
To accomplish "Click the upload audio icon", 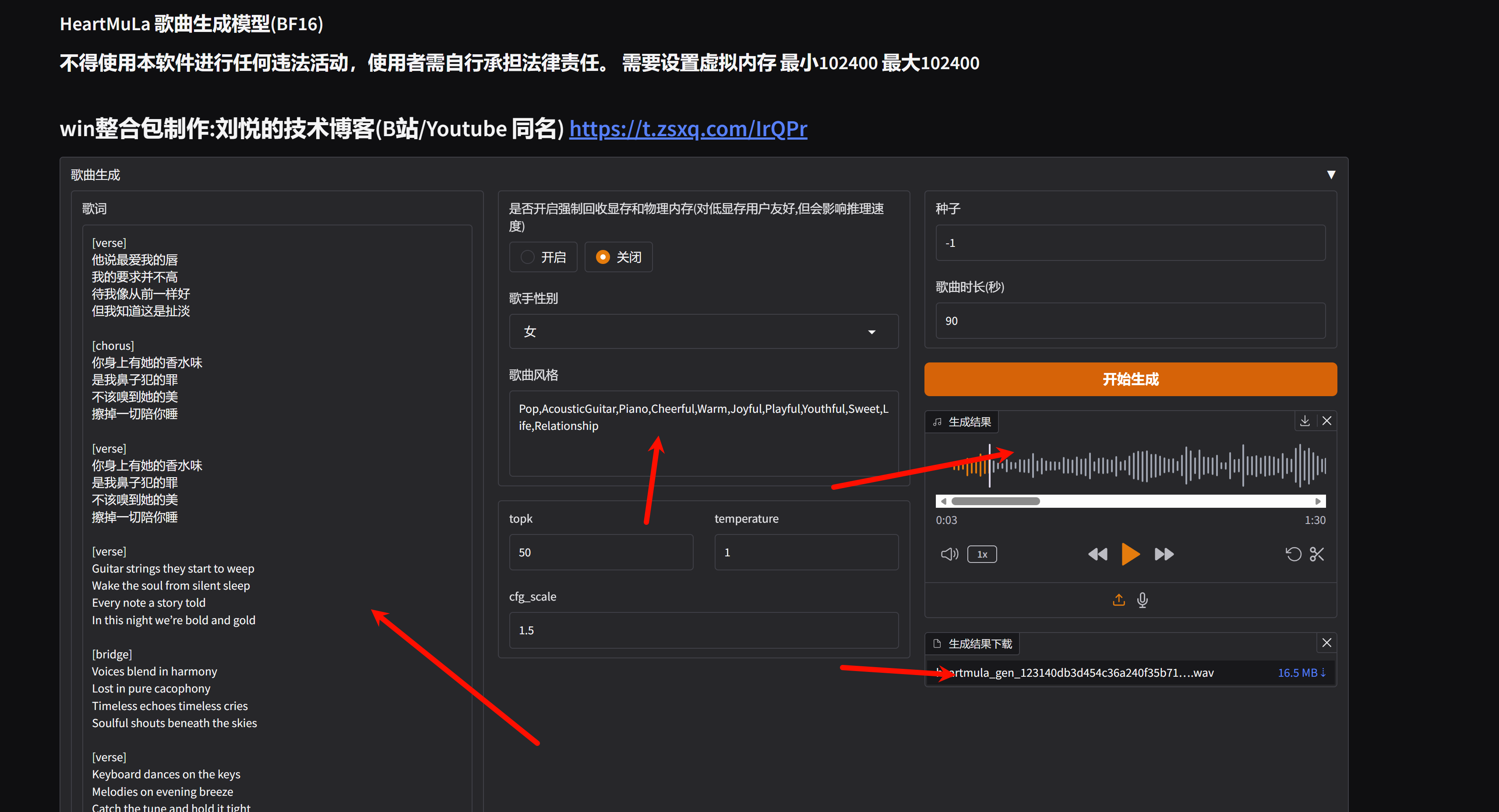I will pyautogui.click(x=1118, y=600).
